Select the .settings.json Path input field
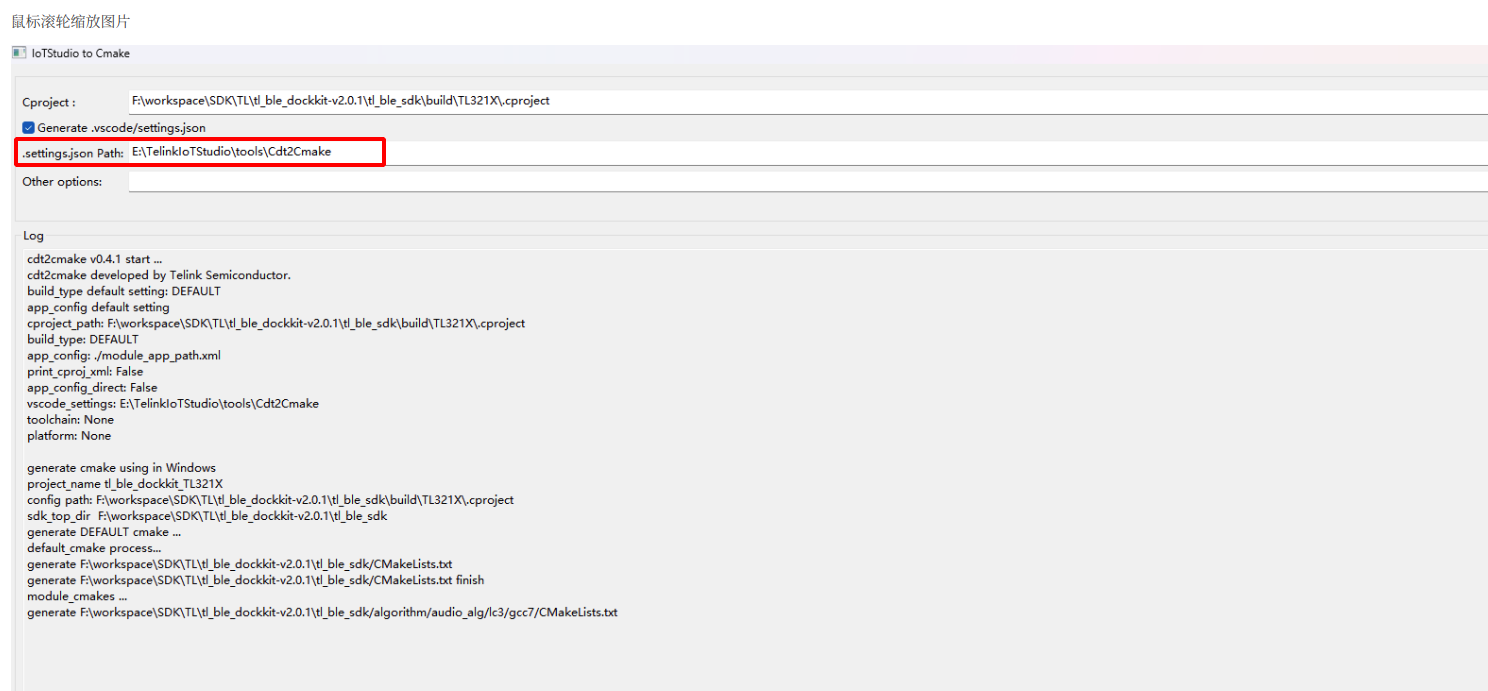1488x691 pixels. point(808,152)
